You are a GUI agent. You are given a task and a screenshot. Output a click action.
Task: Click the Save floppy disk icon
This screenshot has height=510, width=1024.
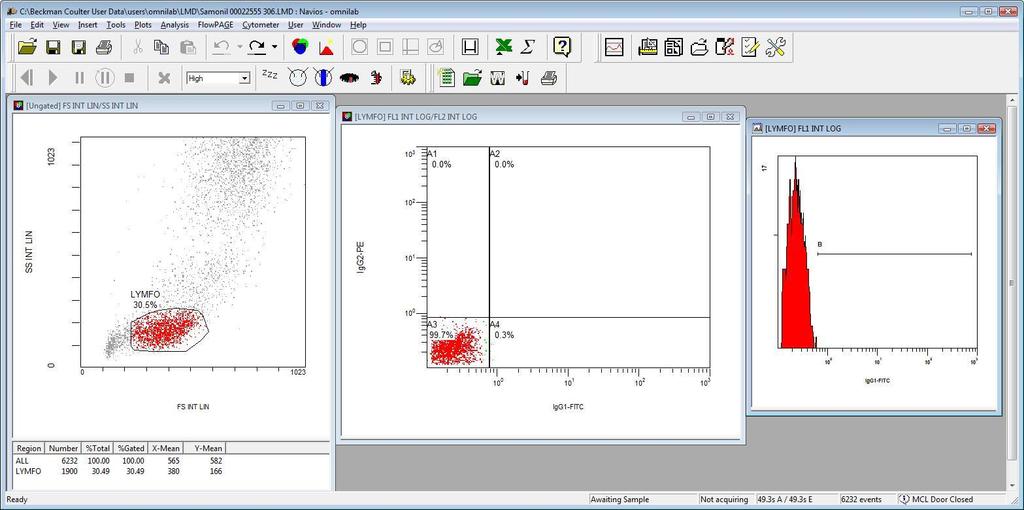click(x=54, y=47)
